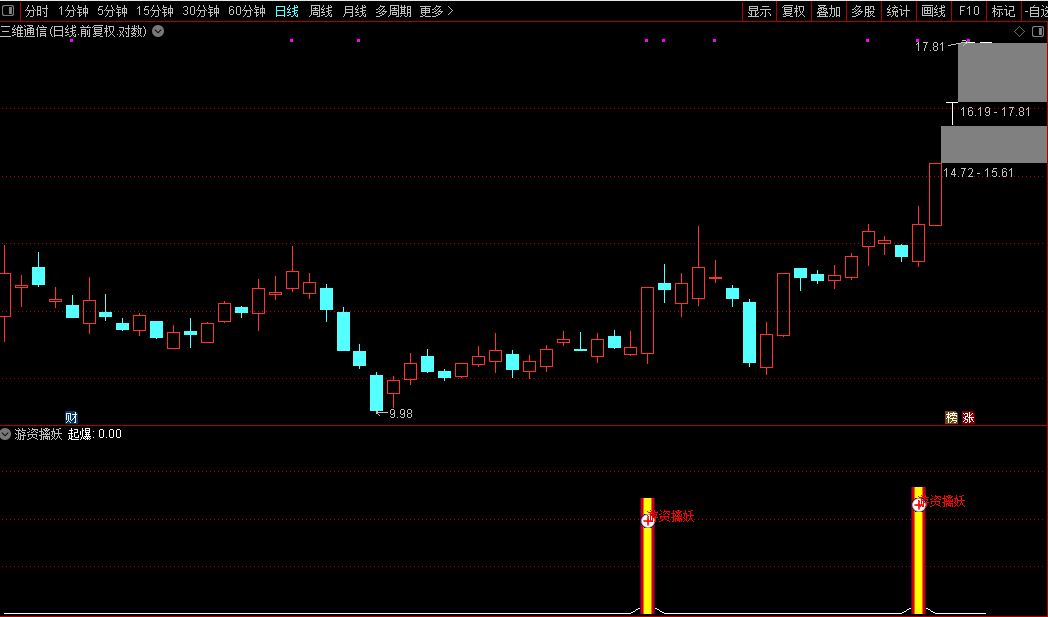Click the 16.19 - 17.81 gap label
Screen dimensions: 1048x617
tap(995, 112)
